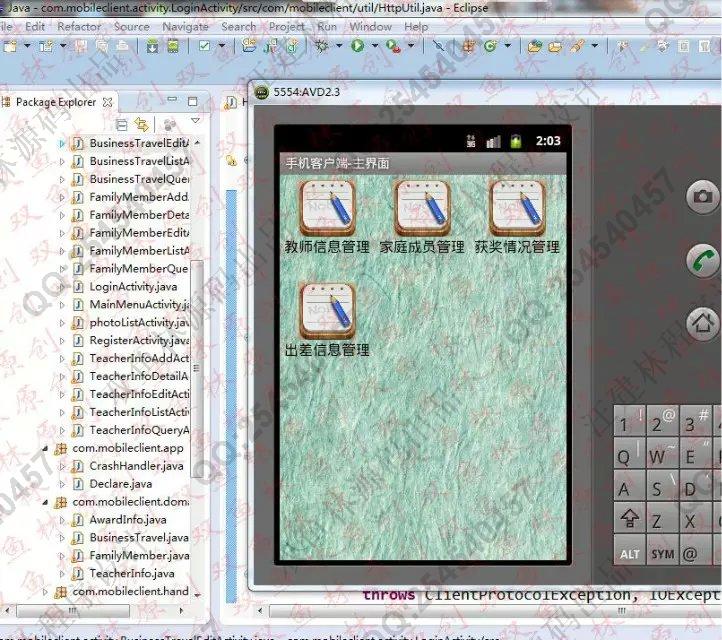
Task: Tap the shift arrow key on emulator keyboard
Action: pos(629,519)
